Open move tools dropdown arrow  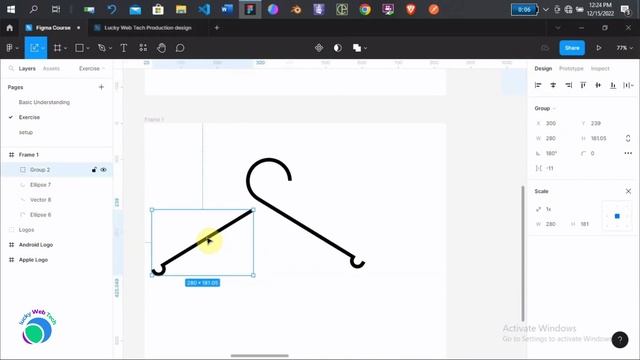[x=42, y=48]
